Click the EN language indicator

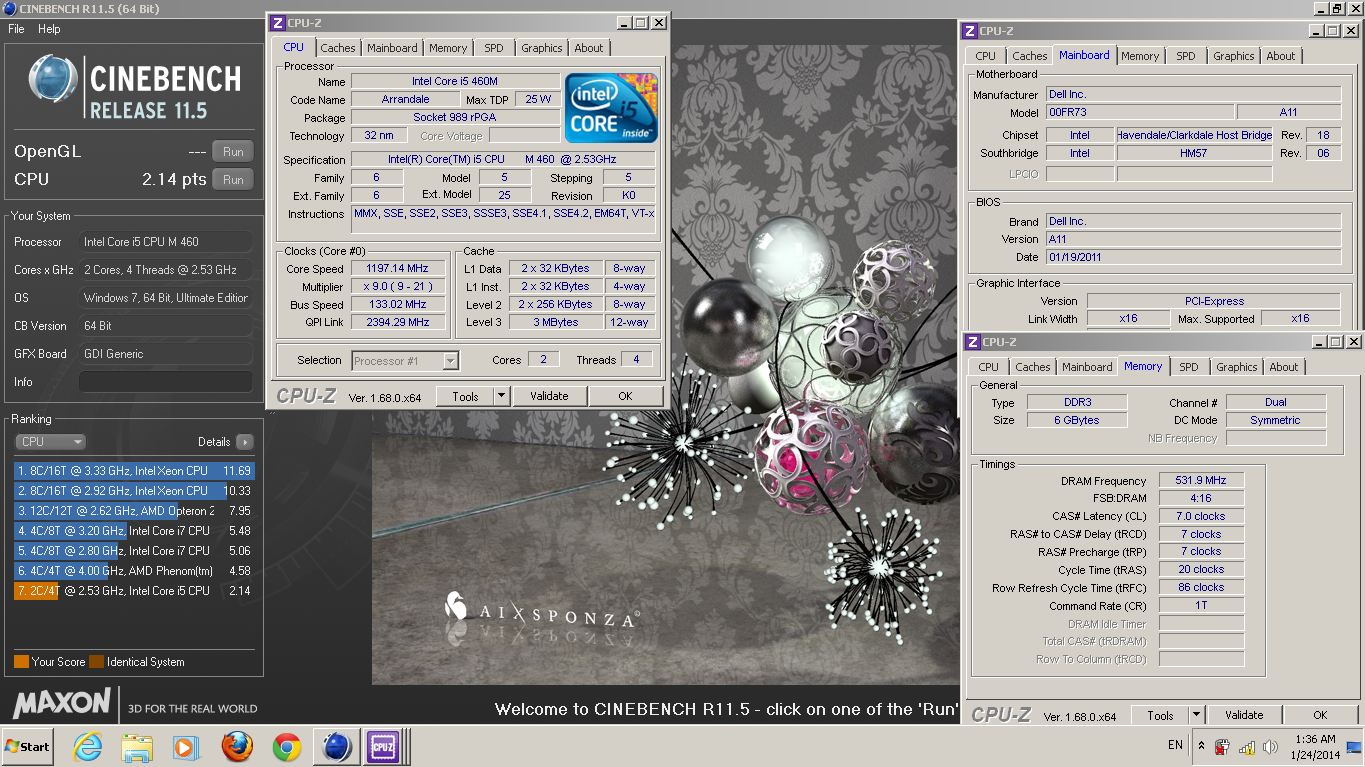tap(1176, 745)
